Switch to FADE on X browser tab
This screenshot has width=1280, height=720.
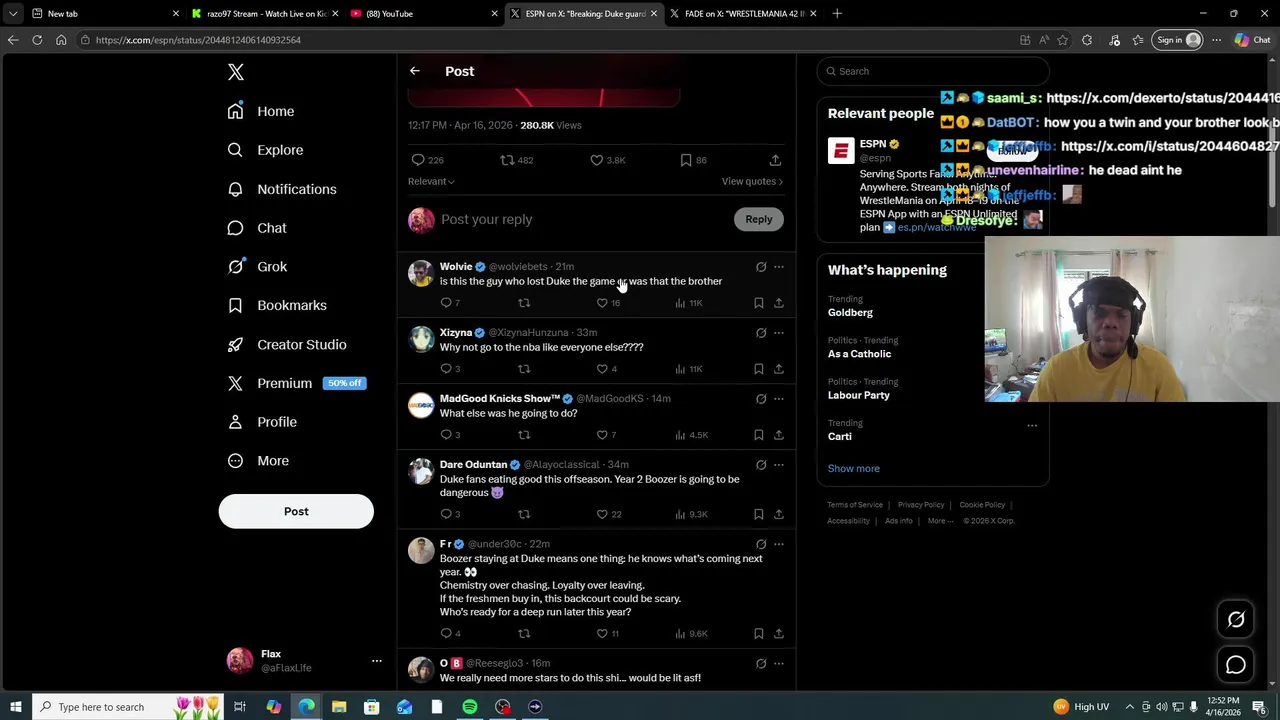[742, 13]
